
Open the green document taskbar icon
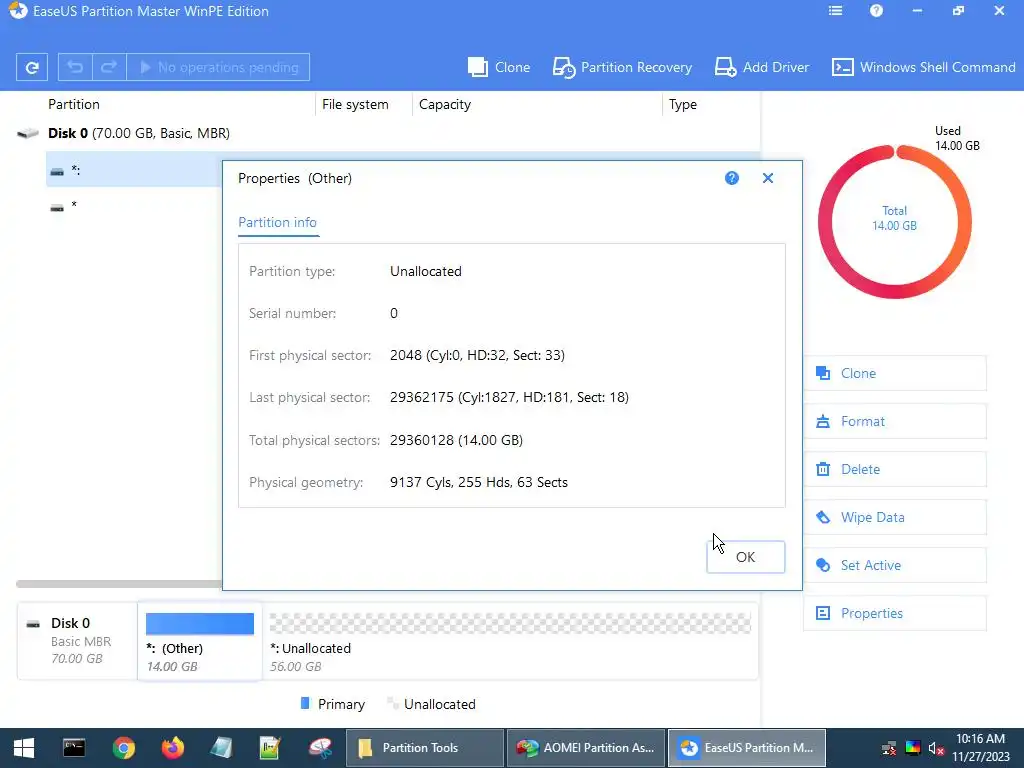point(270,748)
